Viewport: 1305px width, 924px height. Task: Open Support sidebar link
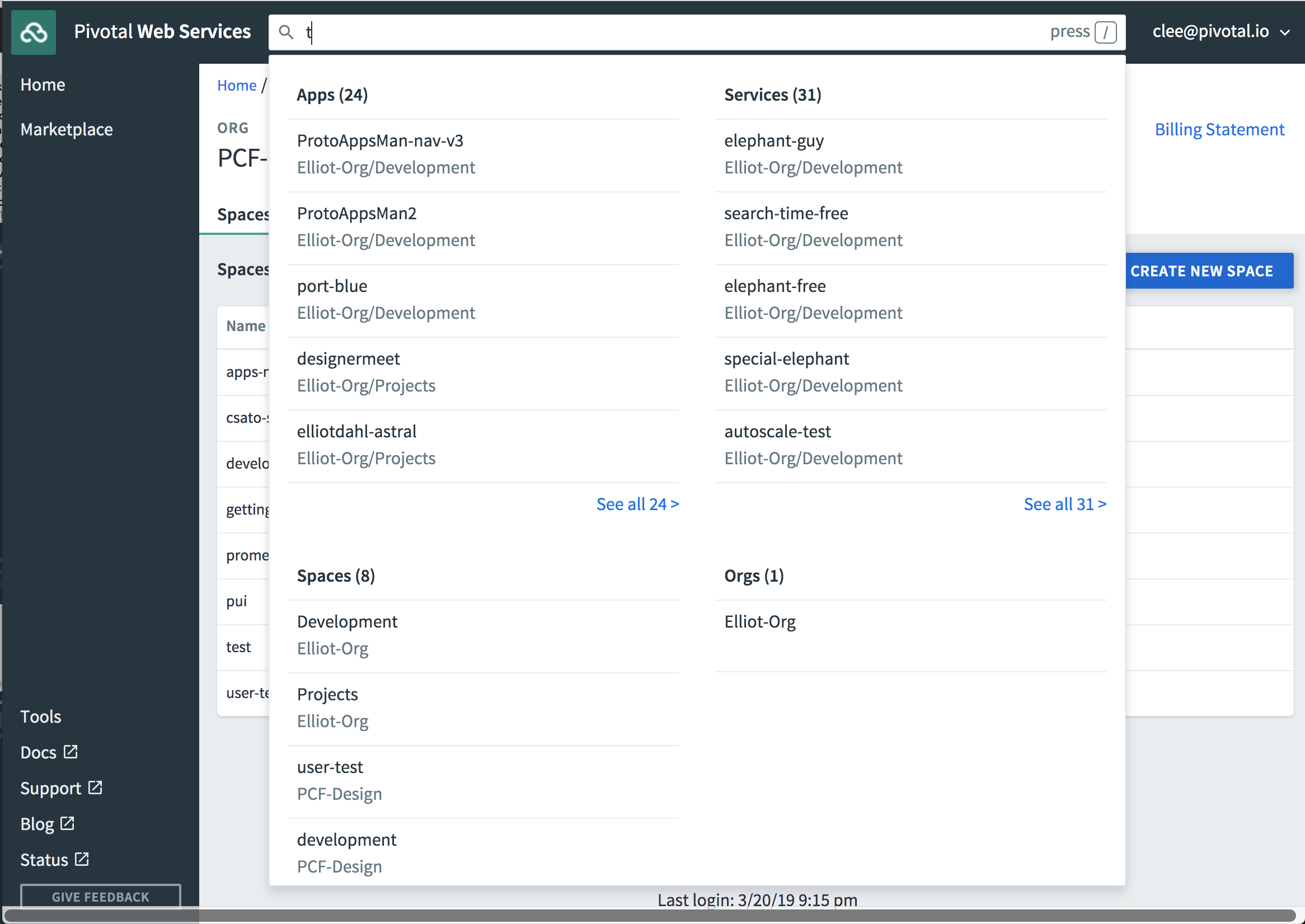pyautogui.click(x=51, y=788)
